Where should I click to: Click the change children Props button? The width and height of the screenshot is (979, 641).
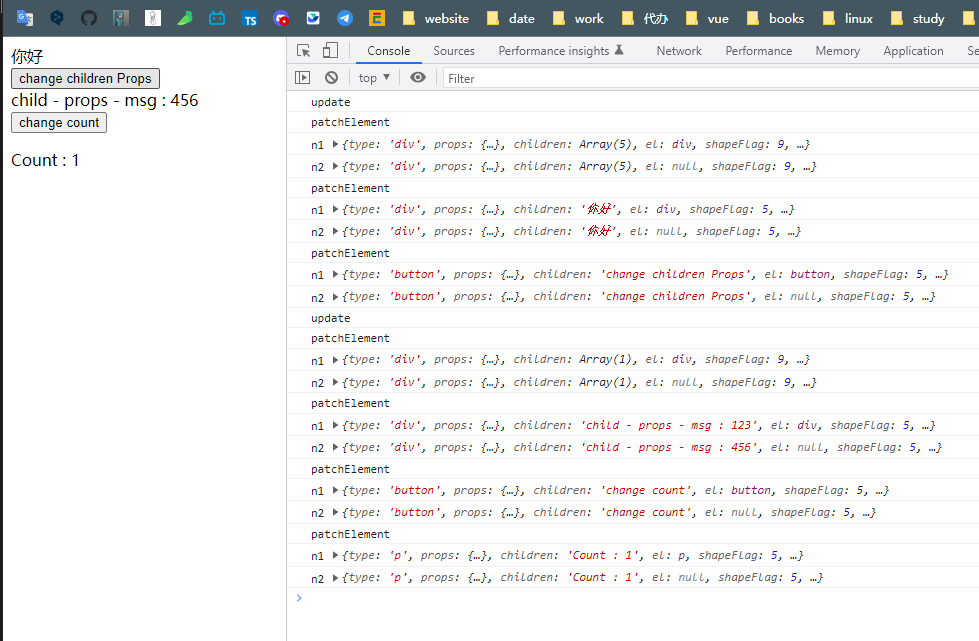pyautogui.click(x=86, y=79)
